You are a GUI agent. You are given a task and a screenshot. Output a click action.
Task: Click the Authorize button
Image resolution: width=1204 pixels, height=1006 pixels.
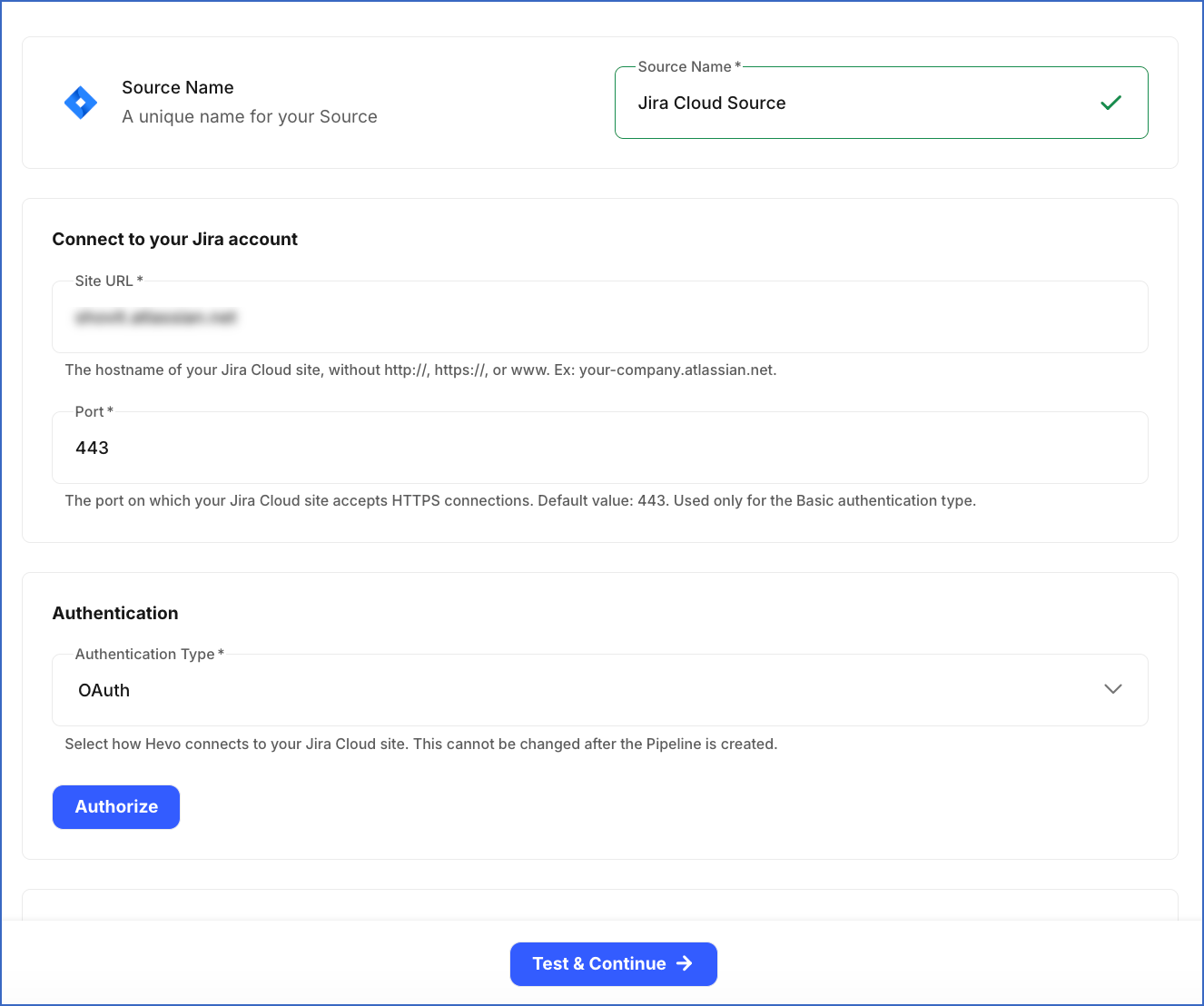point(116,807)
